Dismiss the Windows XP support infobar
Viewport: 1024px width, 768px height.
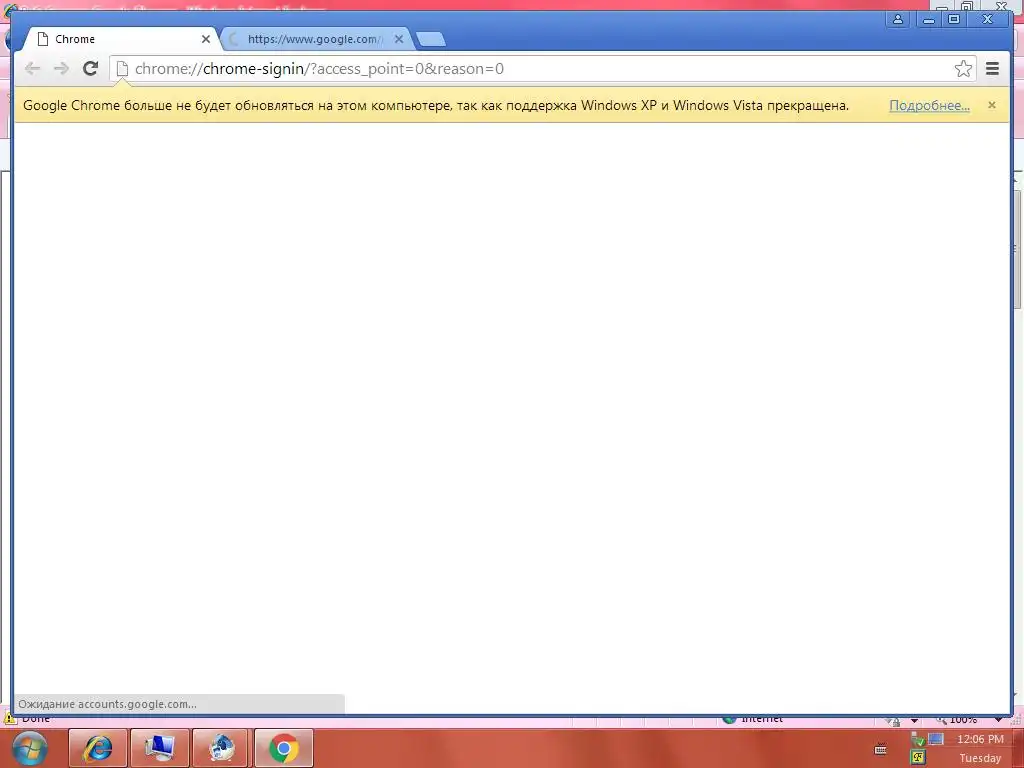[991, 104]
